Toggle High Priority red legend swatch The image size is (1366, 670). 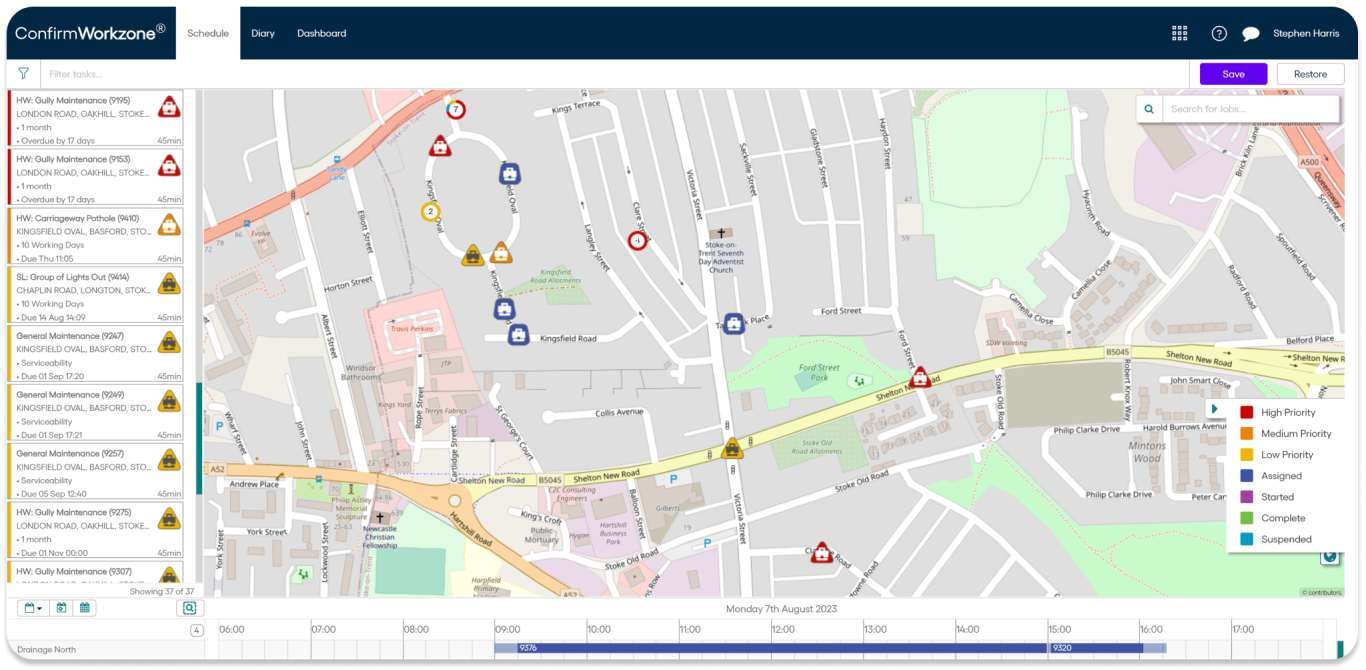pyautogui.click(x=1247, y=412)
